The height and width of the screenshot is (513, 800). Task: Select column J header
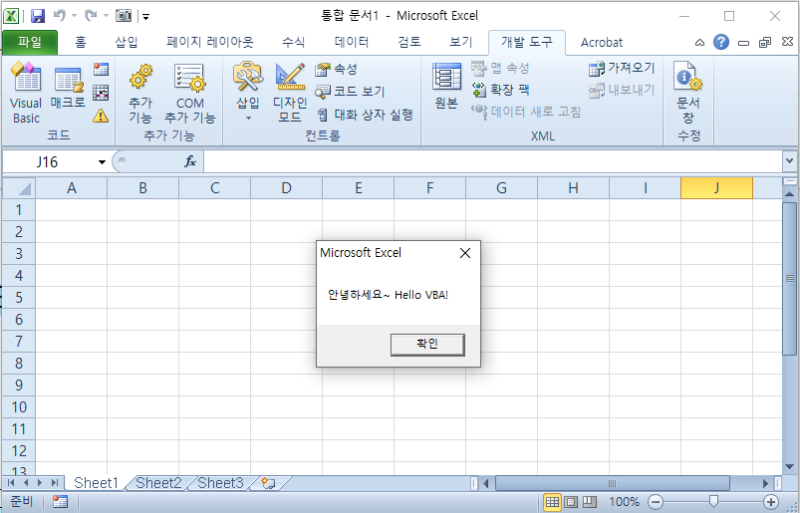point(716,188)
